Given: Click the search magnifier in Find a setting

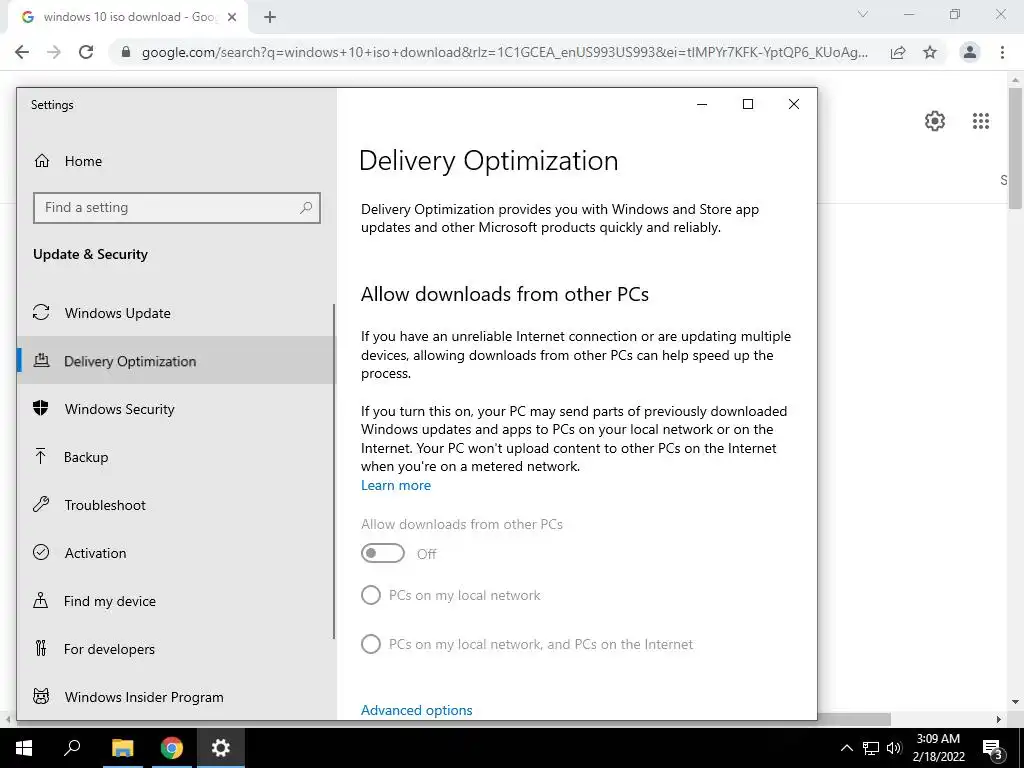Looking at the screenshot, I should tap(306, 208).
